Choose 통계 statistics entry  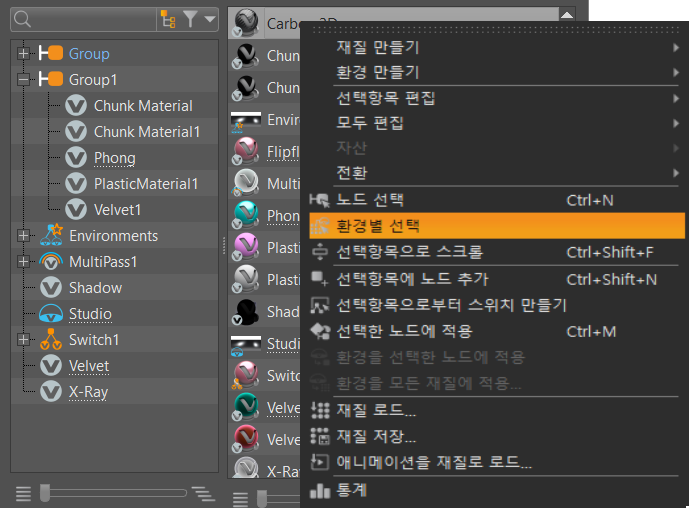(x=497, y=490)
